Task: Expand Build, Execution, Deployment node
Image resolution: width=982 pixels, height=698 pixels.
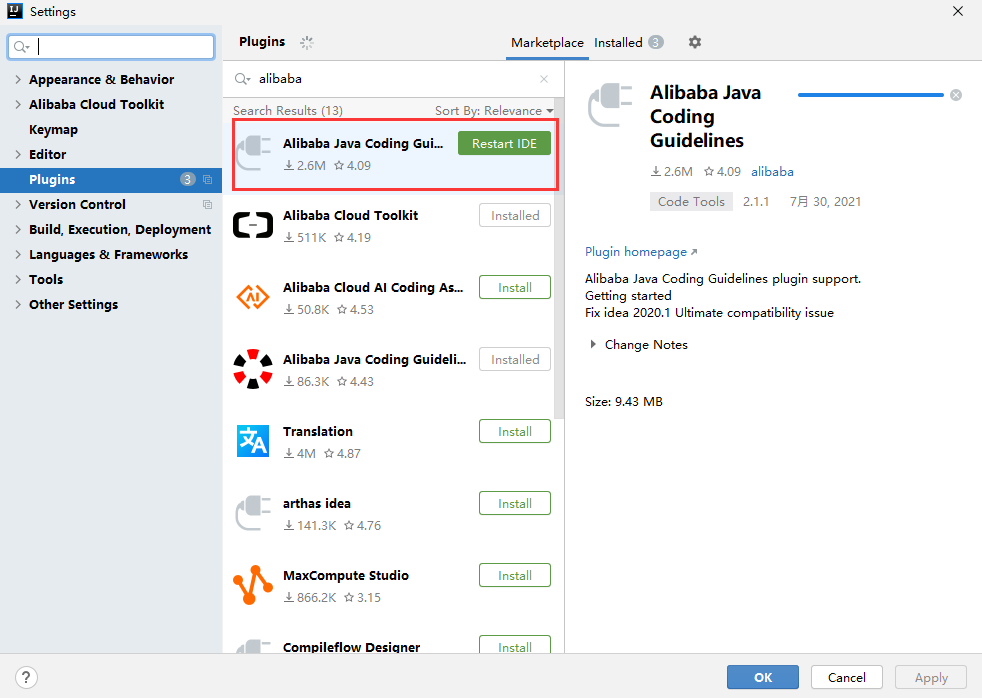Action: (x=18, y=230)
